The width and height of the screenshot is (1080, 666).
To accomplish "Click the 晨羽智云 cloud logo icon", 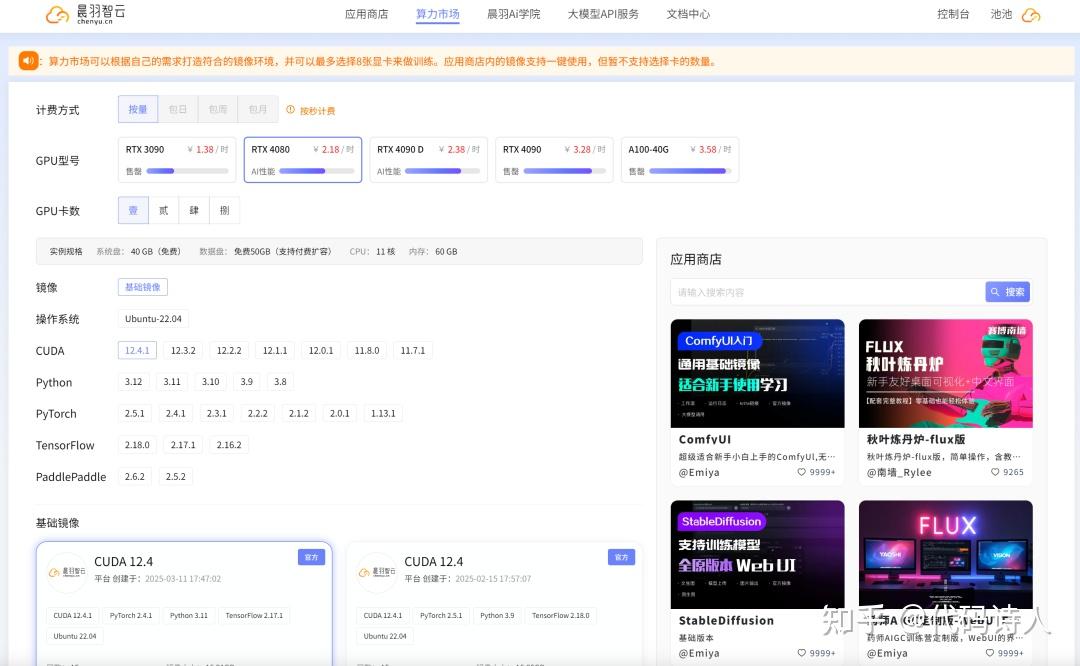I will pos(58,14).
